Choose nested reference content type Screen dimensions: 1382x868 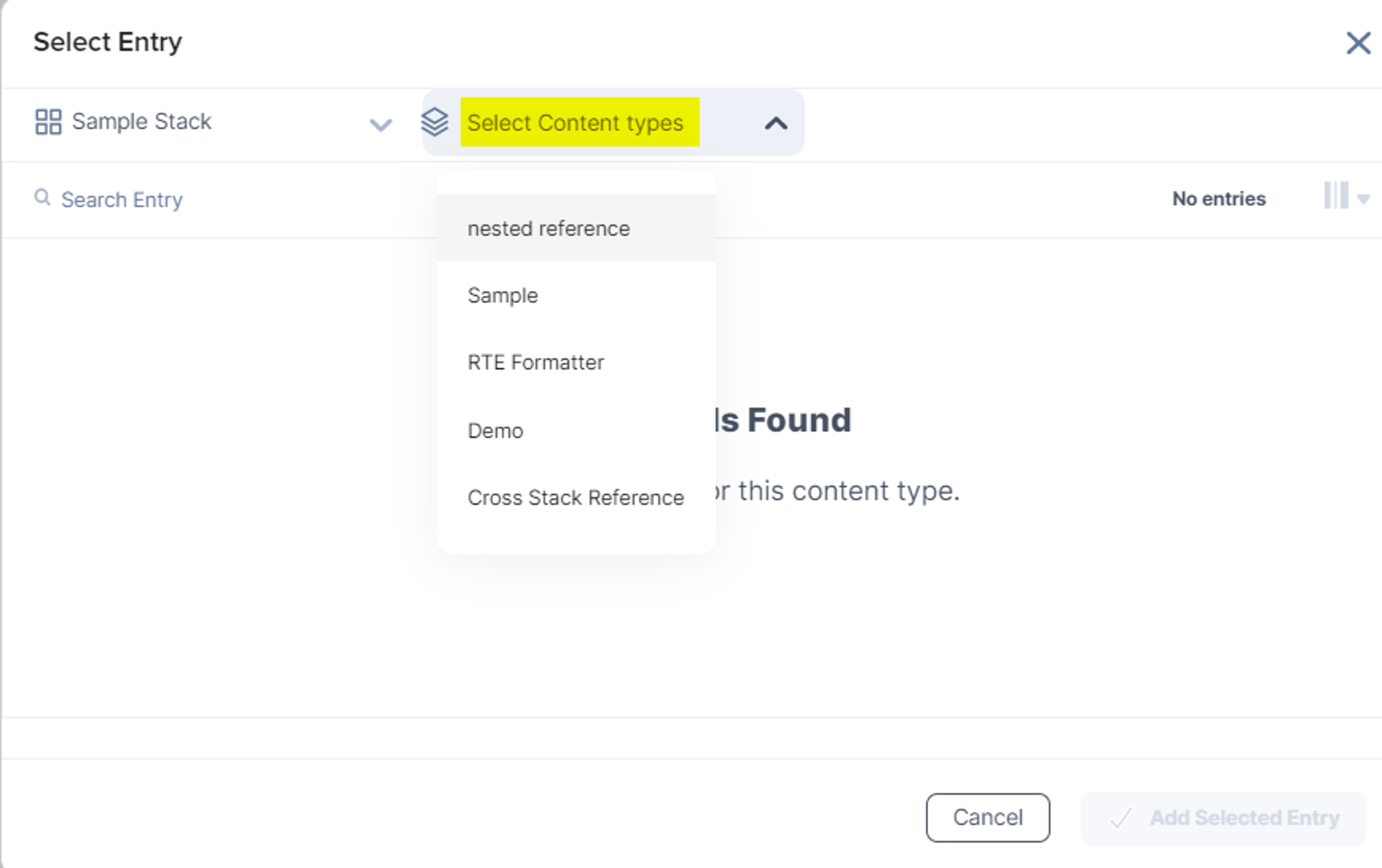tap(575, 228)
